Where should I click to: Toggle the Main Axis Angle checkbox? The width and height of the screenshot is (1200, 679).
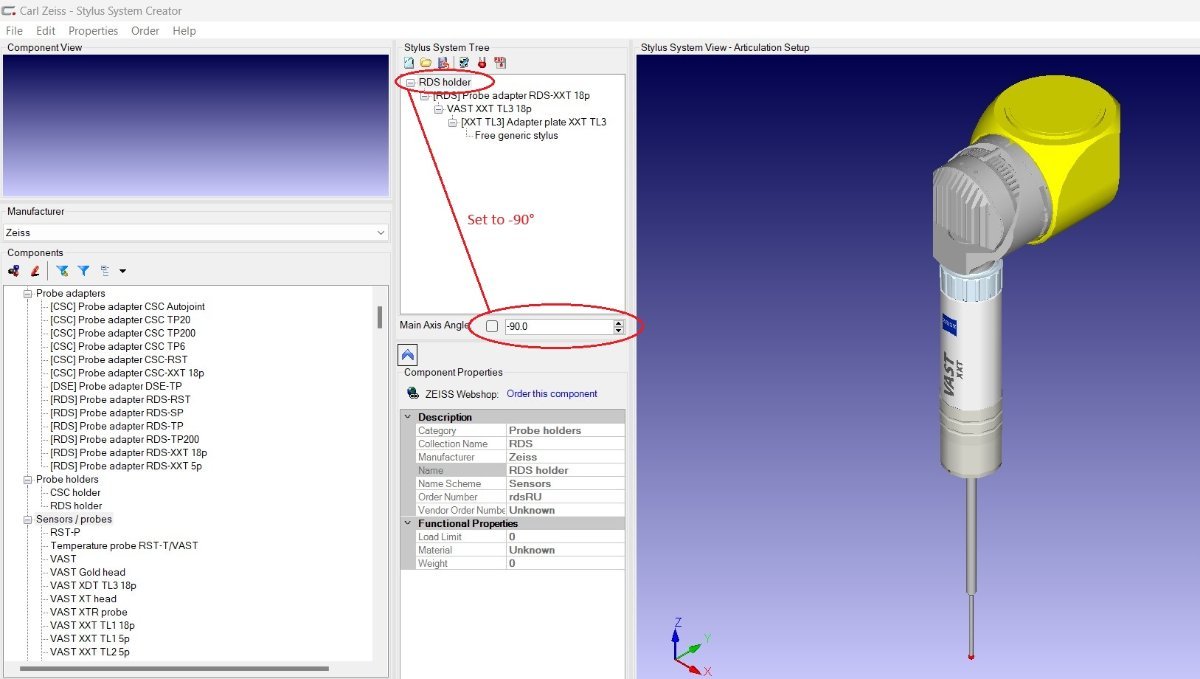(491, 326)
